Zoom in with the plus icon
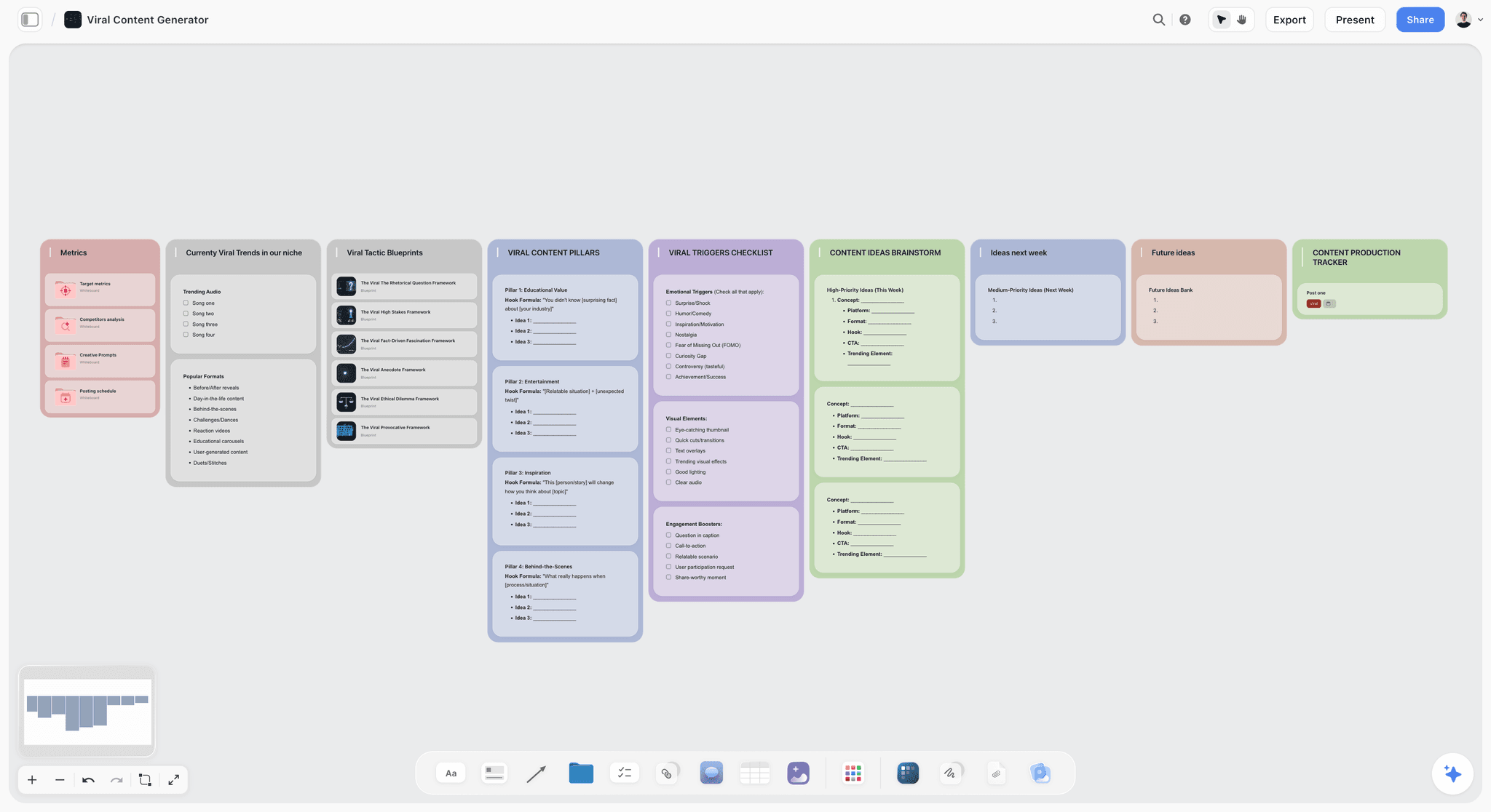This screenshot has width=1491, height=812. pyautogui.click(x=32, y=780)
